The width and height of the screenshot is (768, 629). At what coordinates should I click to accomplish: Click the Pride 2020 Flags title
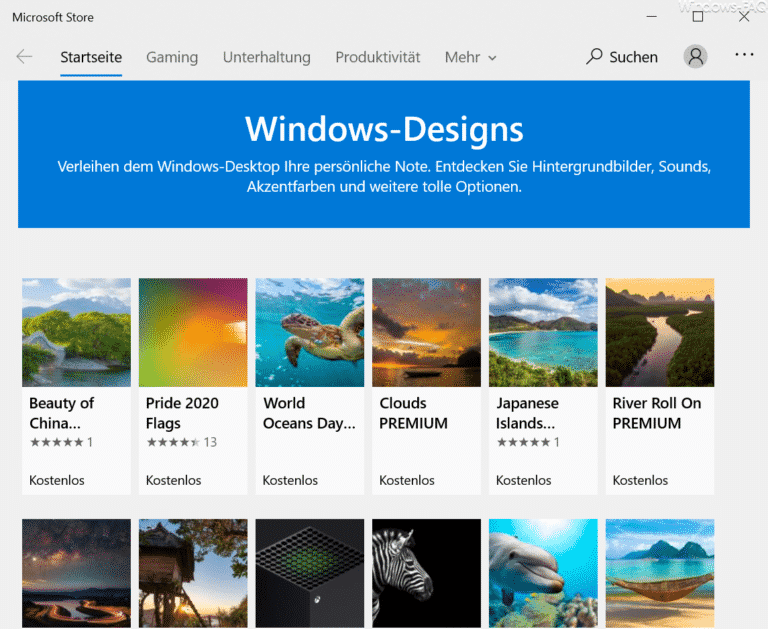click(182, 413)
